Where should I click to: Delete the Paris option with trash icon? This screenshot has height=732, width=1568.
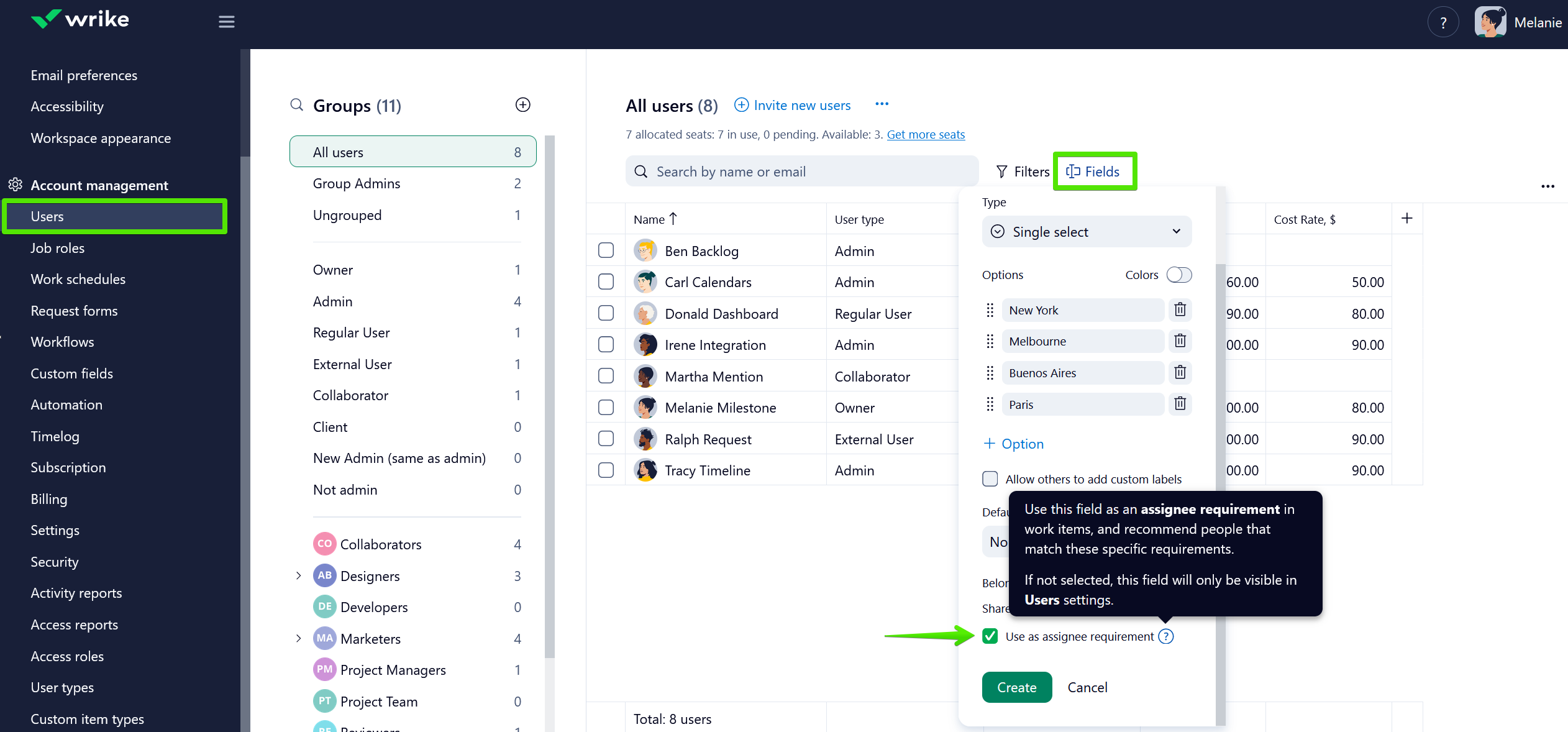1180,404
